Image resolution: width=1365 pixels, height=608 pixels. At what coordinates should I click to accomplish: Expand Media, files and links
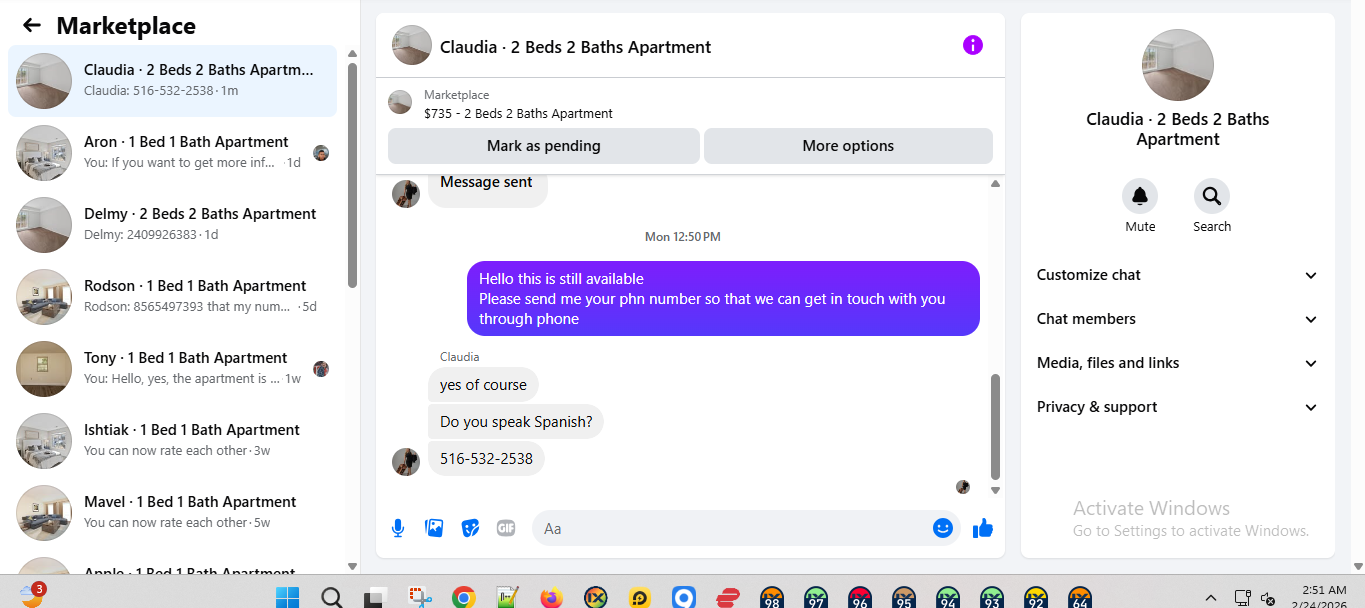(x=1177, y=363)
